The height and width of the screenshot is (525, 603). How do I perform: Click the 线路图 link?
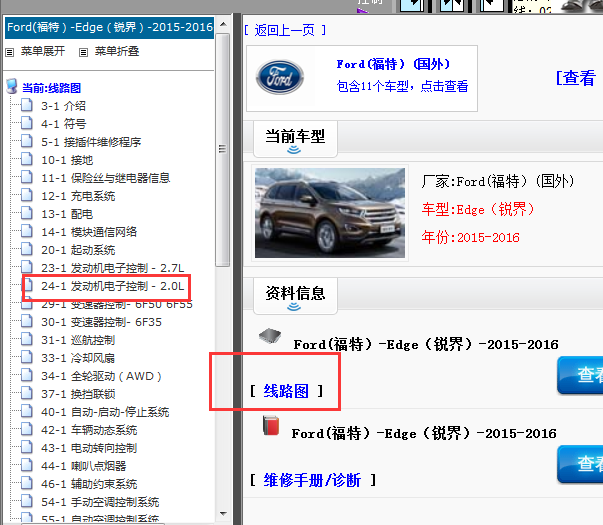coord(286,391)
